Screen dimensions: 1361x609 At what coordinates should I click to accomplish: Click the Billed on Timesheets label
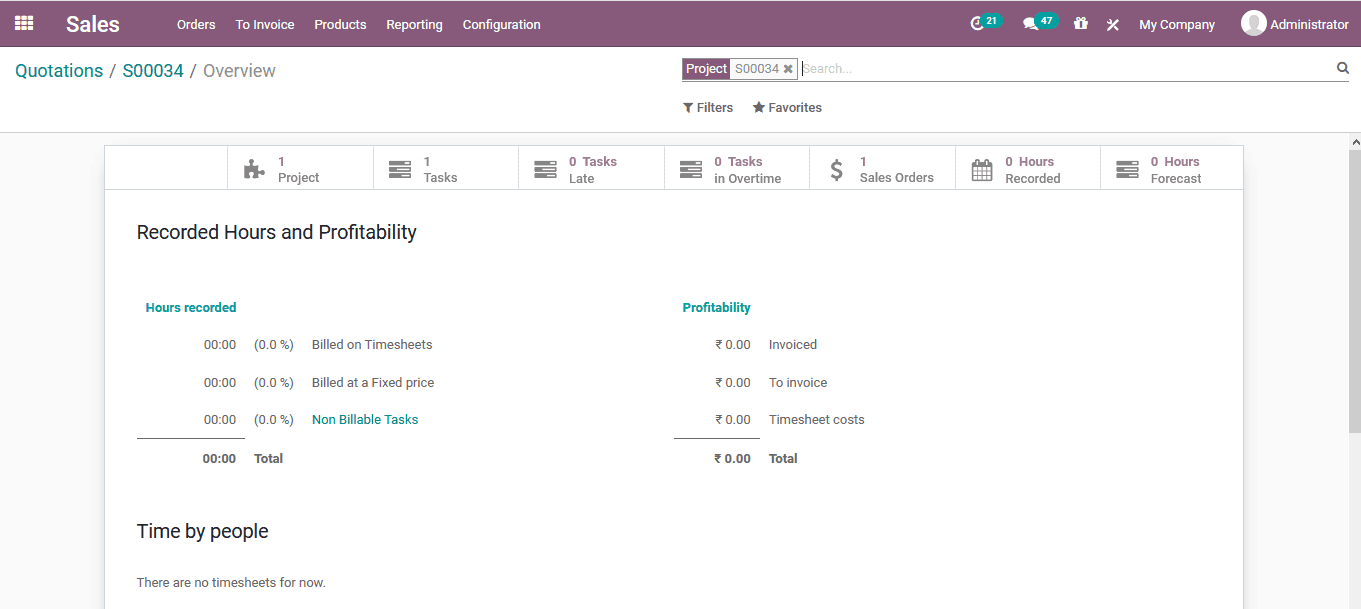pyautogui.click(x=372, y=344)
